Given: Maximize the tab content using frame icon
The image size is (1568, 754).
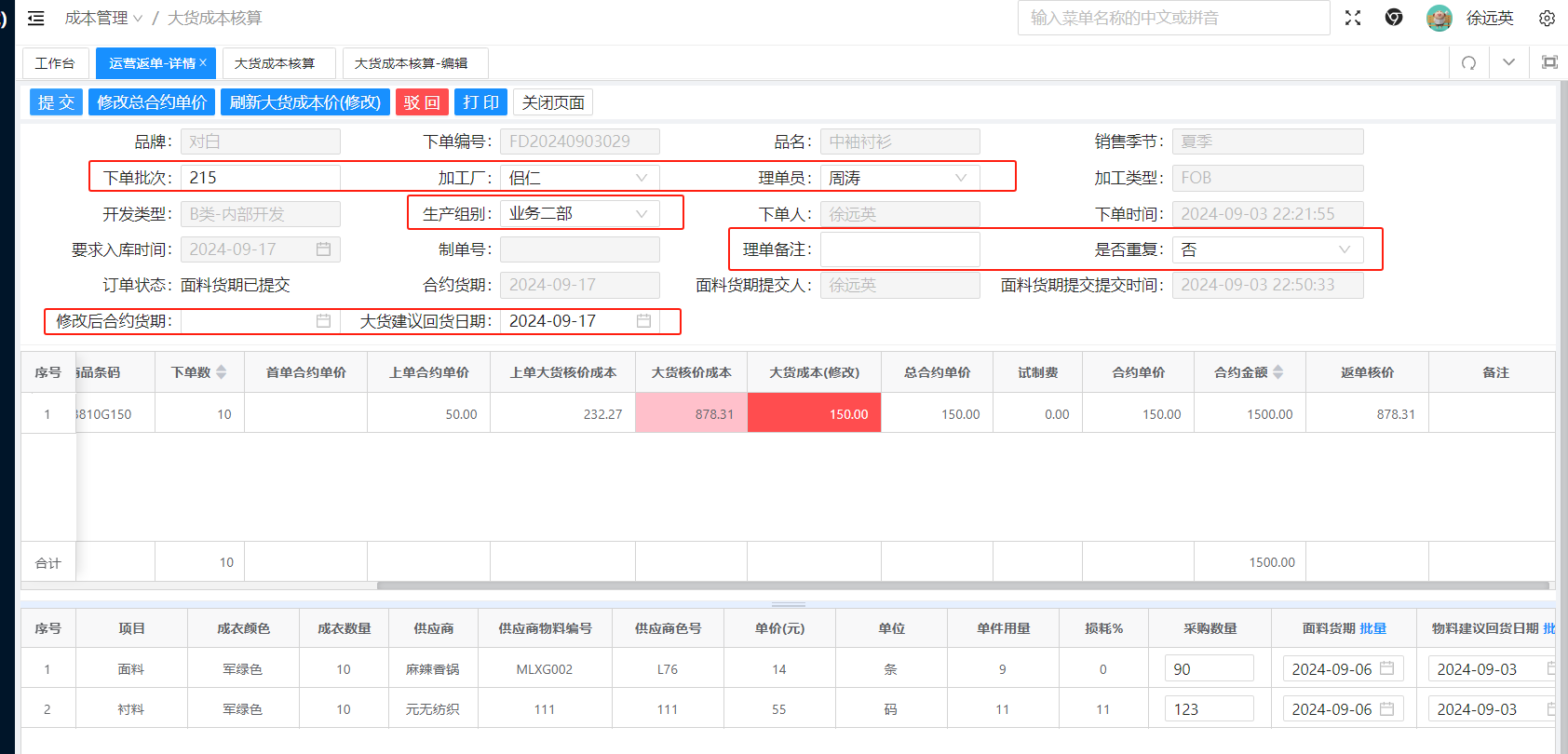Looking at the screenshot, I should coord(1549,62).
